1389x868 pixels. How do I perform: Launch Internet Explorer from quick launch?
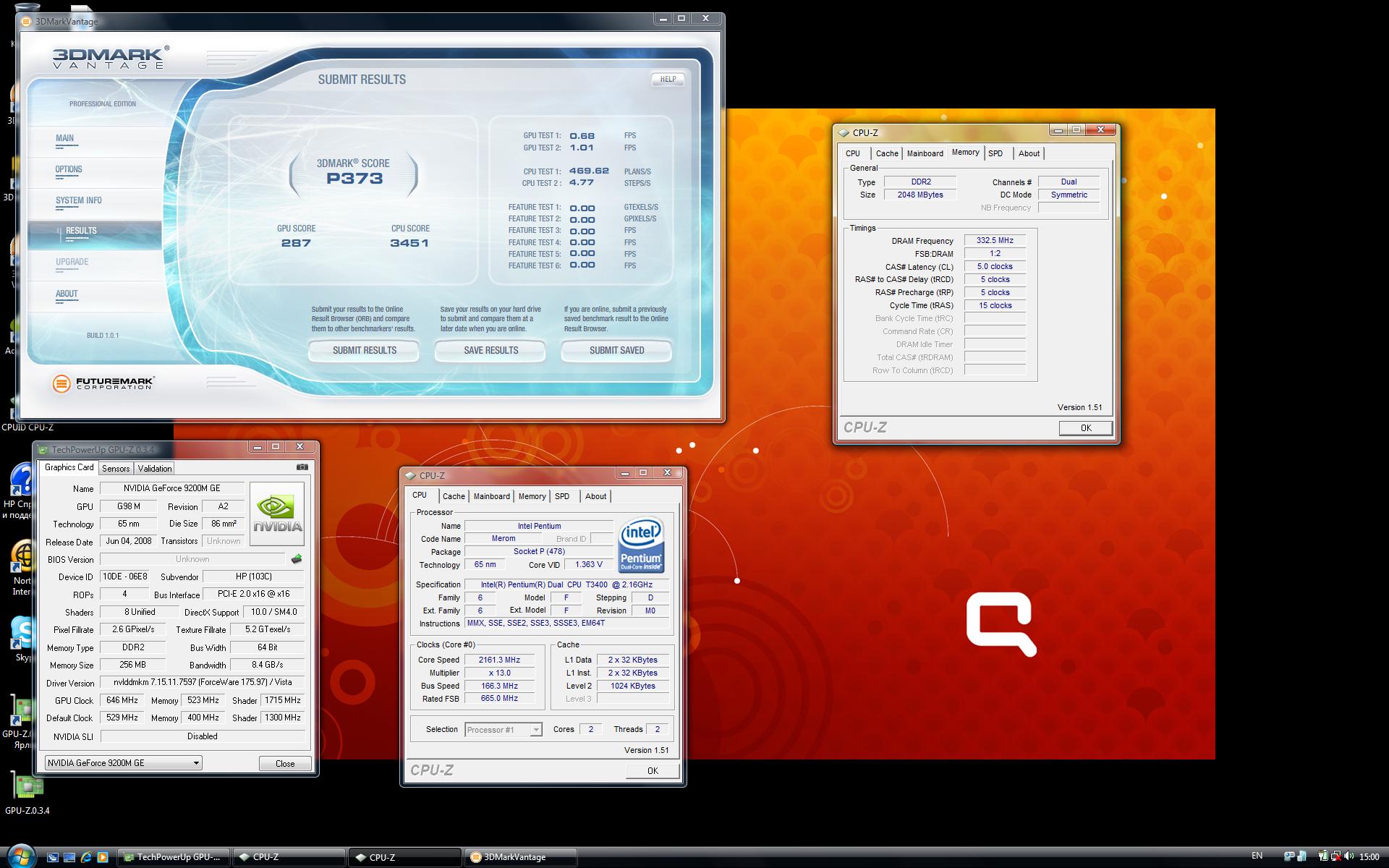(x=86, y=857)
